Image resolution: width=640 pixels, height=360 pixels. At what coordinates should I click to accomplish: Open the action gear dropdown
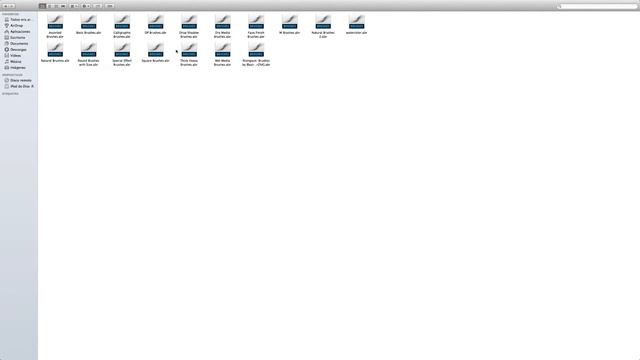86,6
